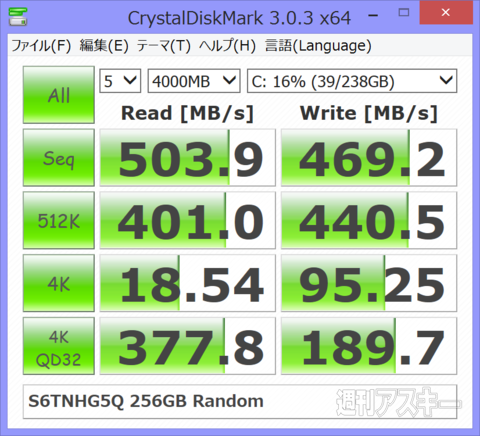Click the Read [MB/s] column header
The image size is (480, 436).
pyautogui.click(x=187, y=113)
